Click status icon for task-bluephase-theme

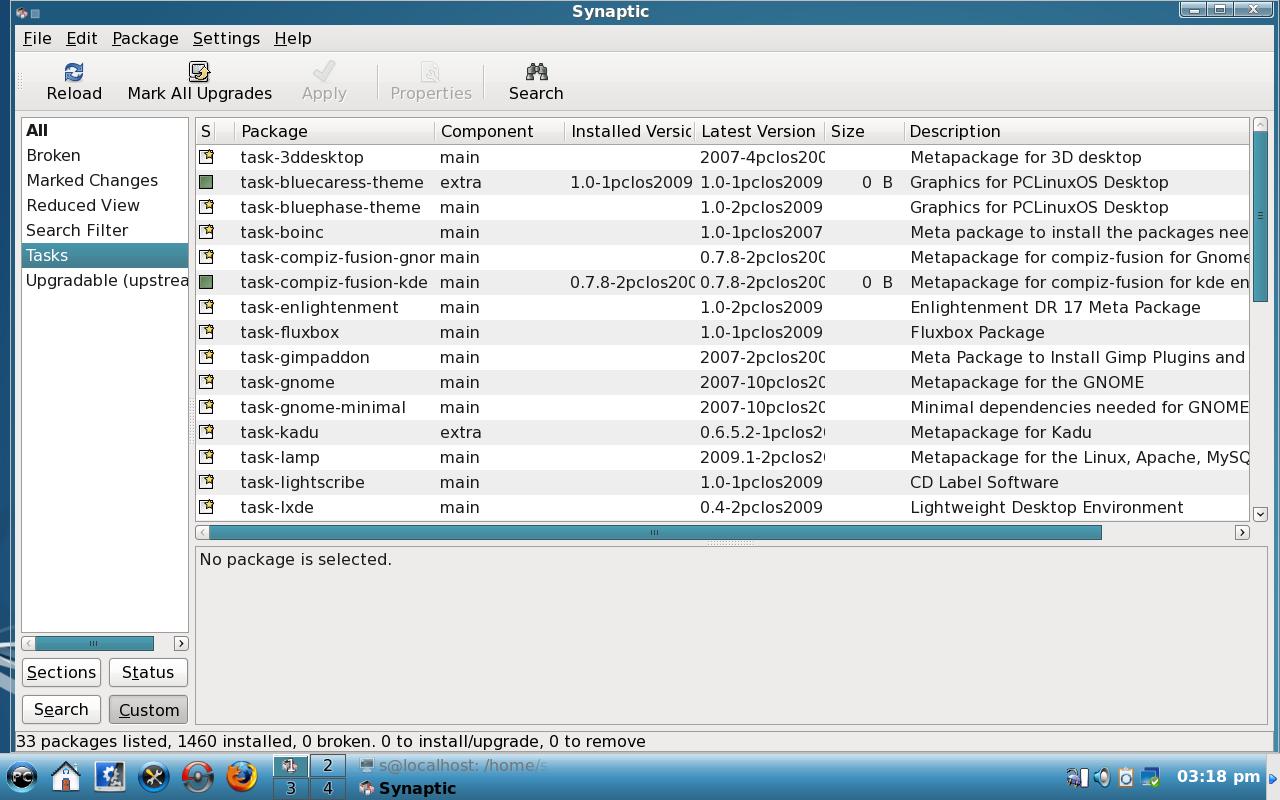206,207
